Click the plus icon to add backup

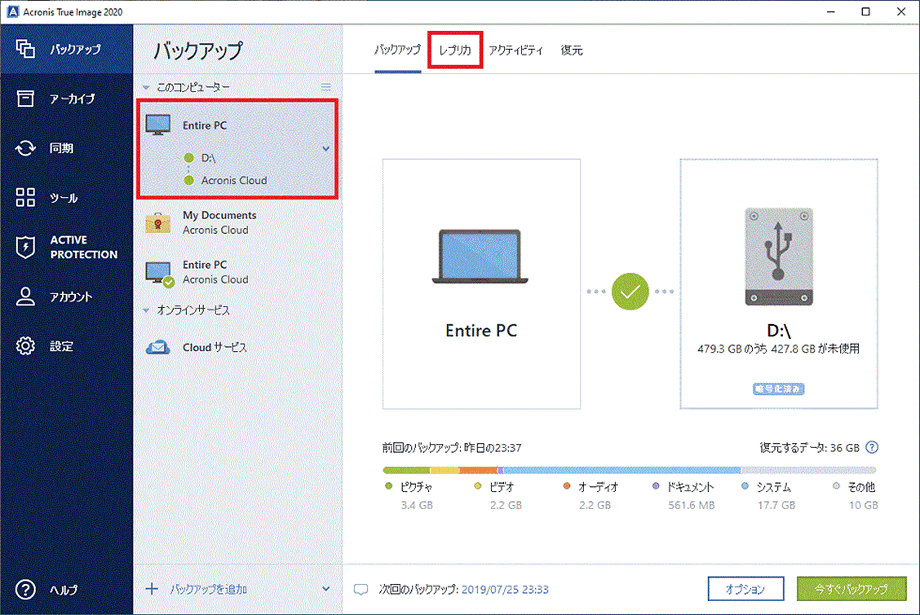click(x=151, y=589)
